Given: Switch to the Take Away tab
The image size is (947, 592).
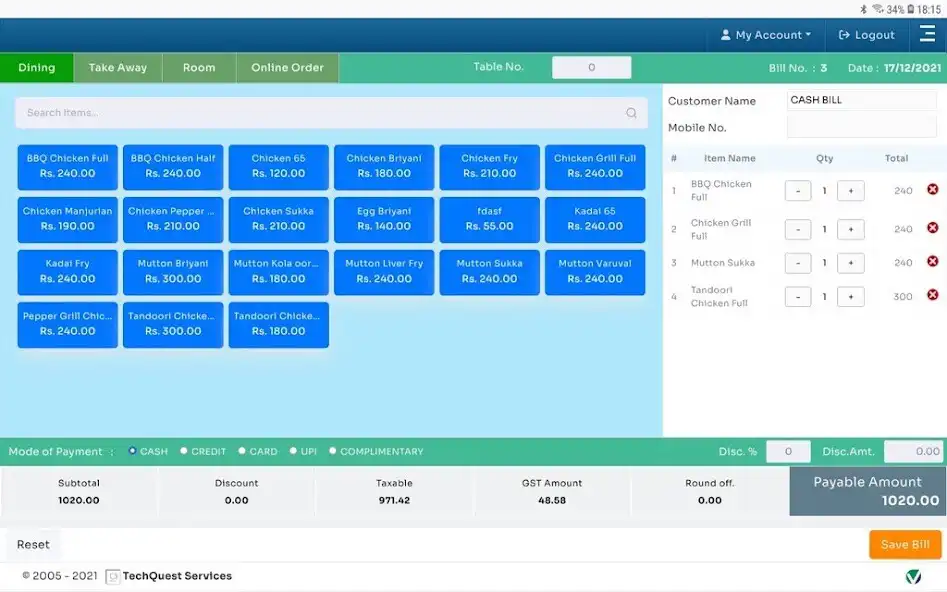Looking at the screenshot, I should coord(118,68).
